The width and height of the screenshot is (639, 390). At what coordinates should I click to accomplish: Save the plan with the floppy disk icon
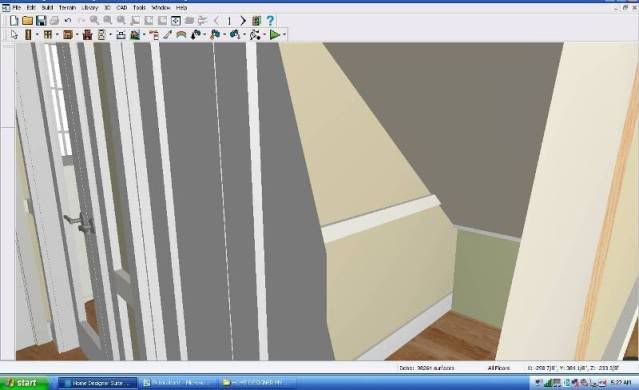pos(41,20)
